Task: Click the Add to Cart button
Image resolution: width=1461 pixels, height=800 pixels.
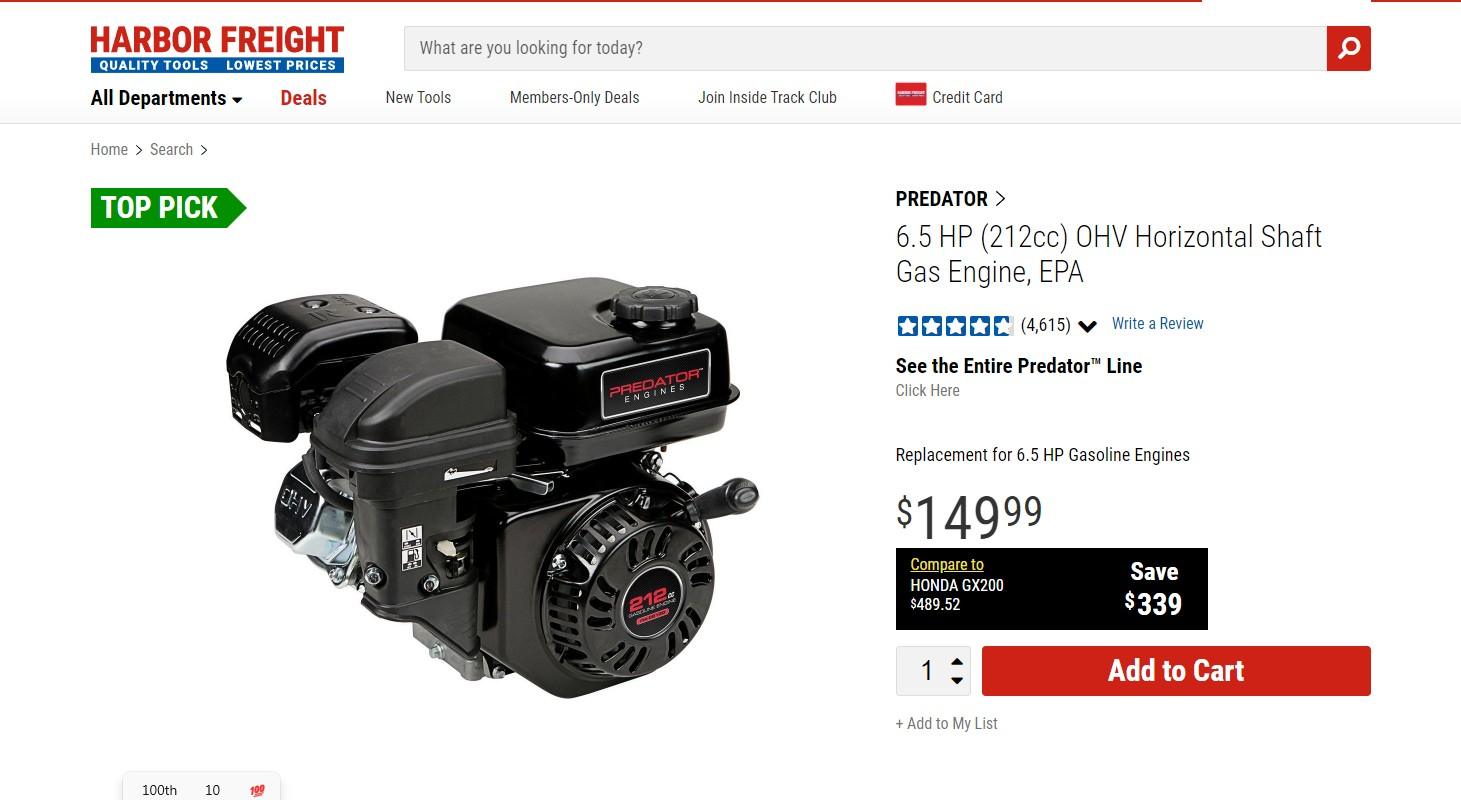Action: click(1176, 671)
